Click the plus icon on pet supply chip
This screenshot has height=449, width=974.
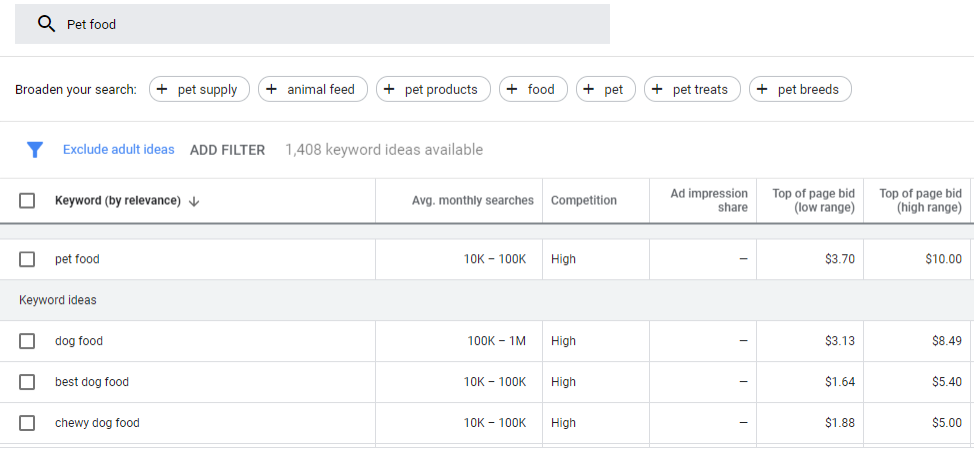click(x=163, y=90)
